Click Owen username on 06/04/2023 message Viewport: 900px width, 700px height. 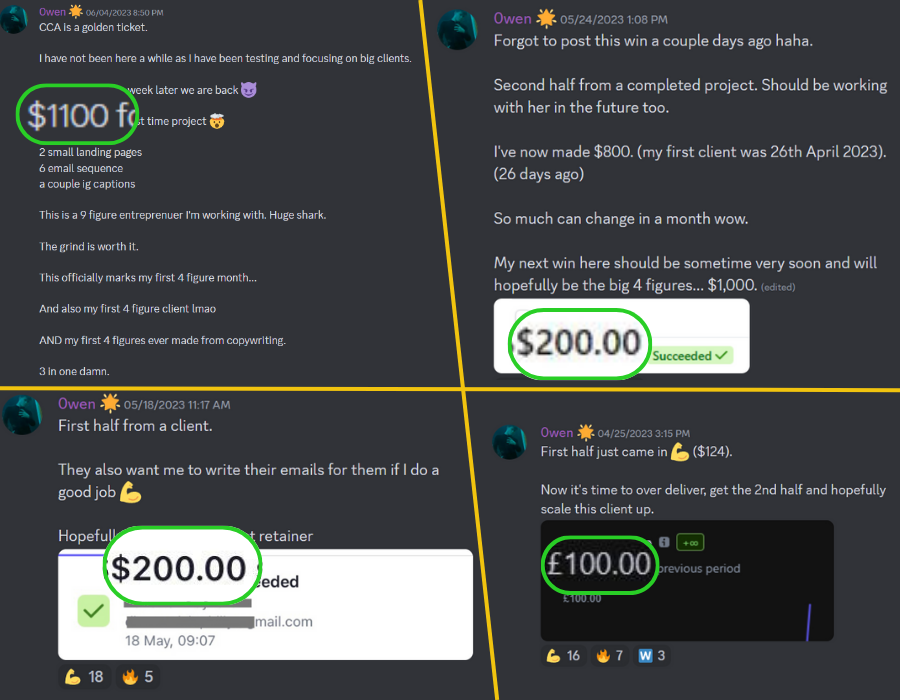(52, 12)
